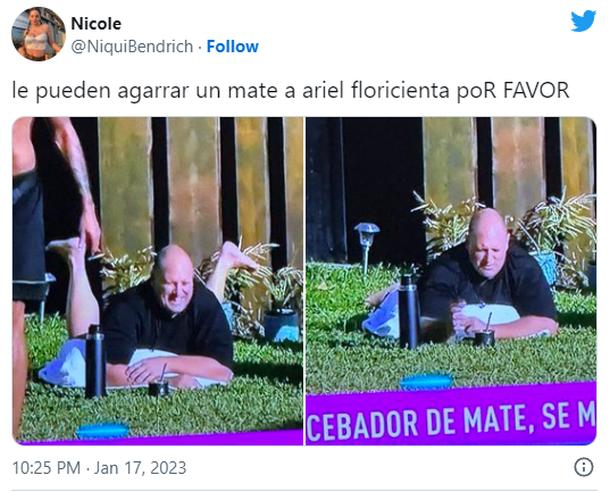Open the right photo with purple banner

point(451,281)
